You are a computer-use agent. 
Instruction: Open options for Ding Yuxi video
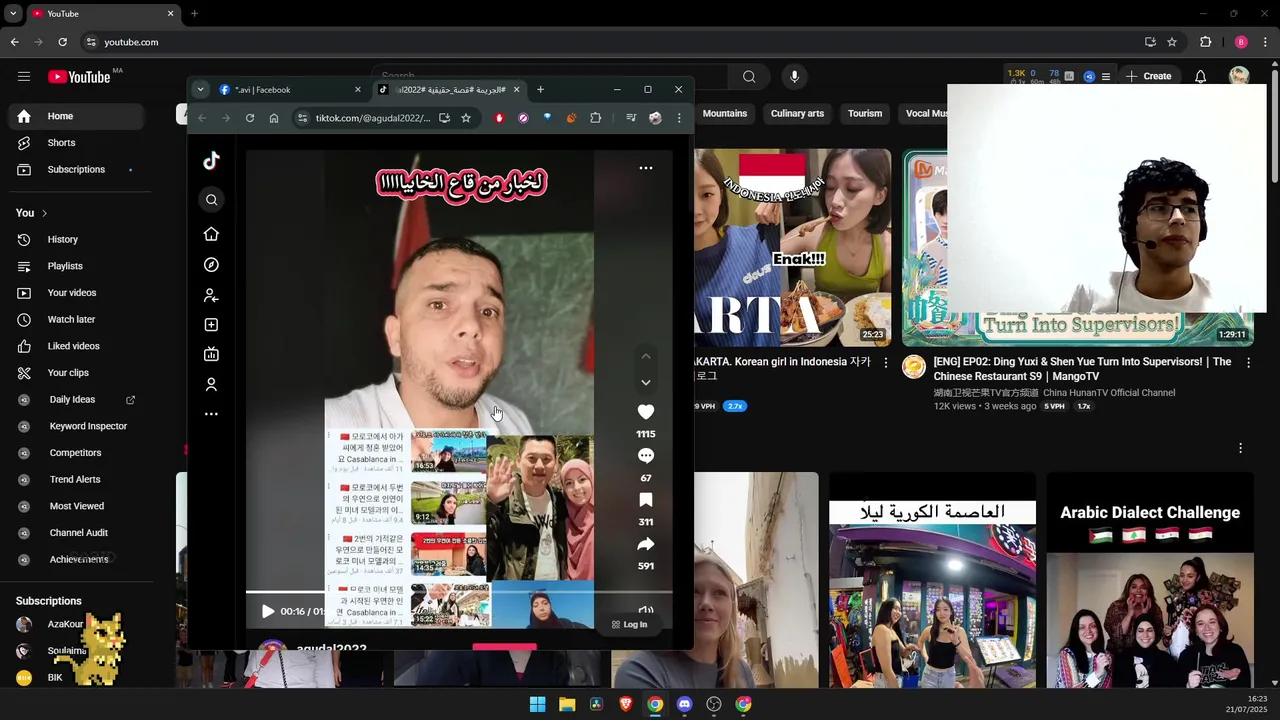click(1248, 363)
